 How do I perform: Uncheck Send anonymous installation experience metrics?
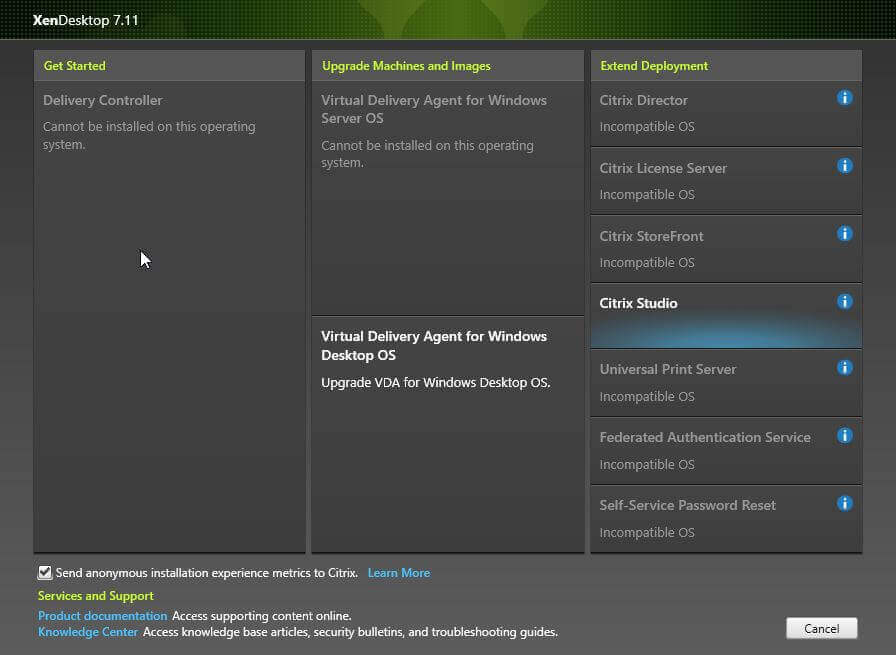point(45,572)
